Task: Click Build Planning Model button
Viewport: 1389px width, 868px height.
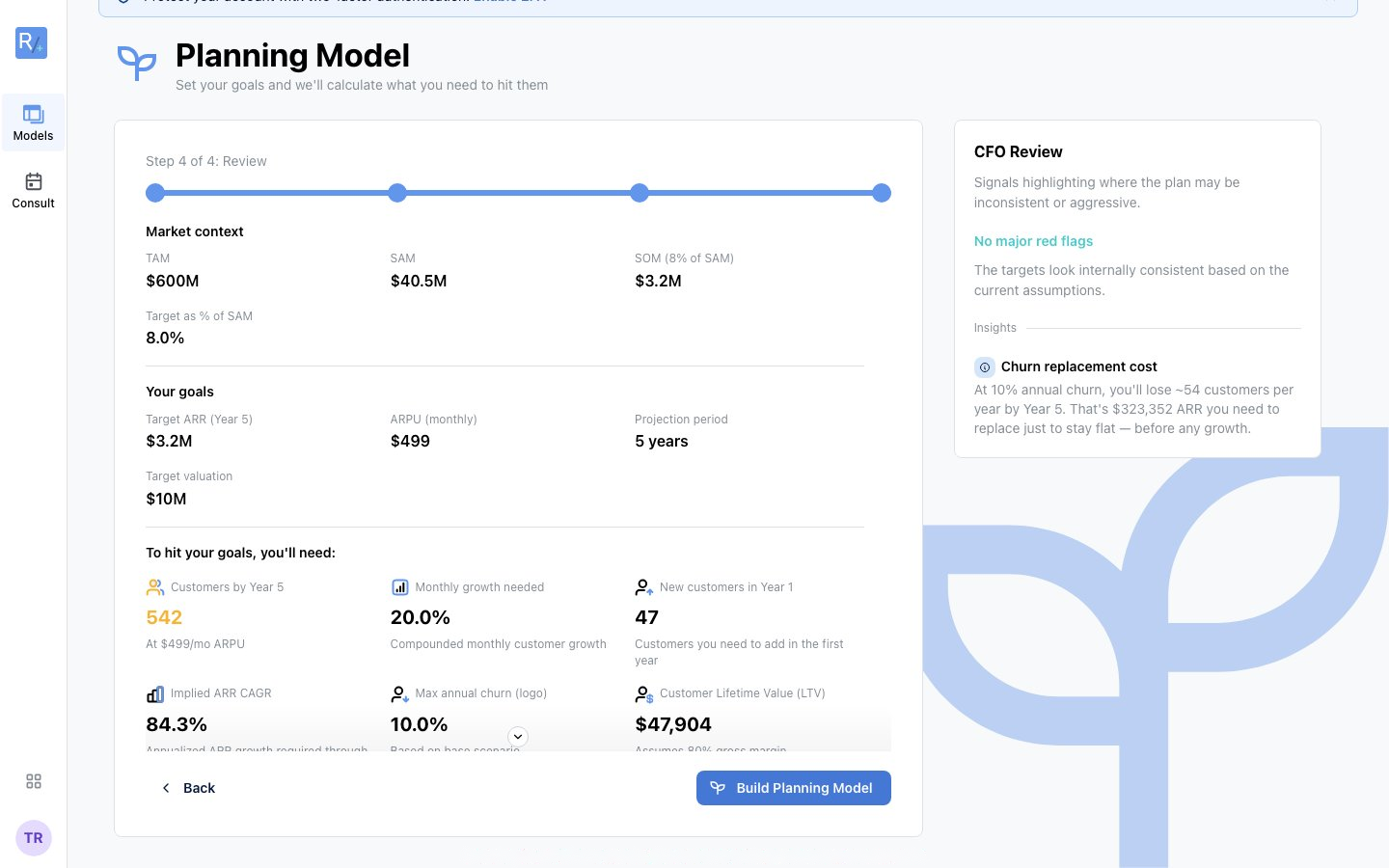Action: 794,788
